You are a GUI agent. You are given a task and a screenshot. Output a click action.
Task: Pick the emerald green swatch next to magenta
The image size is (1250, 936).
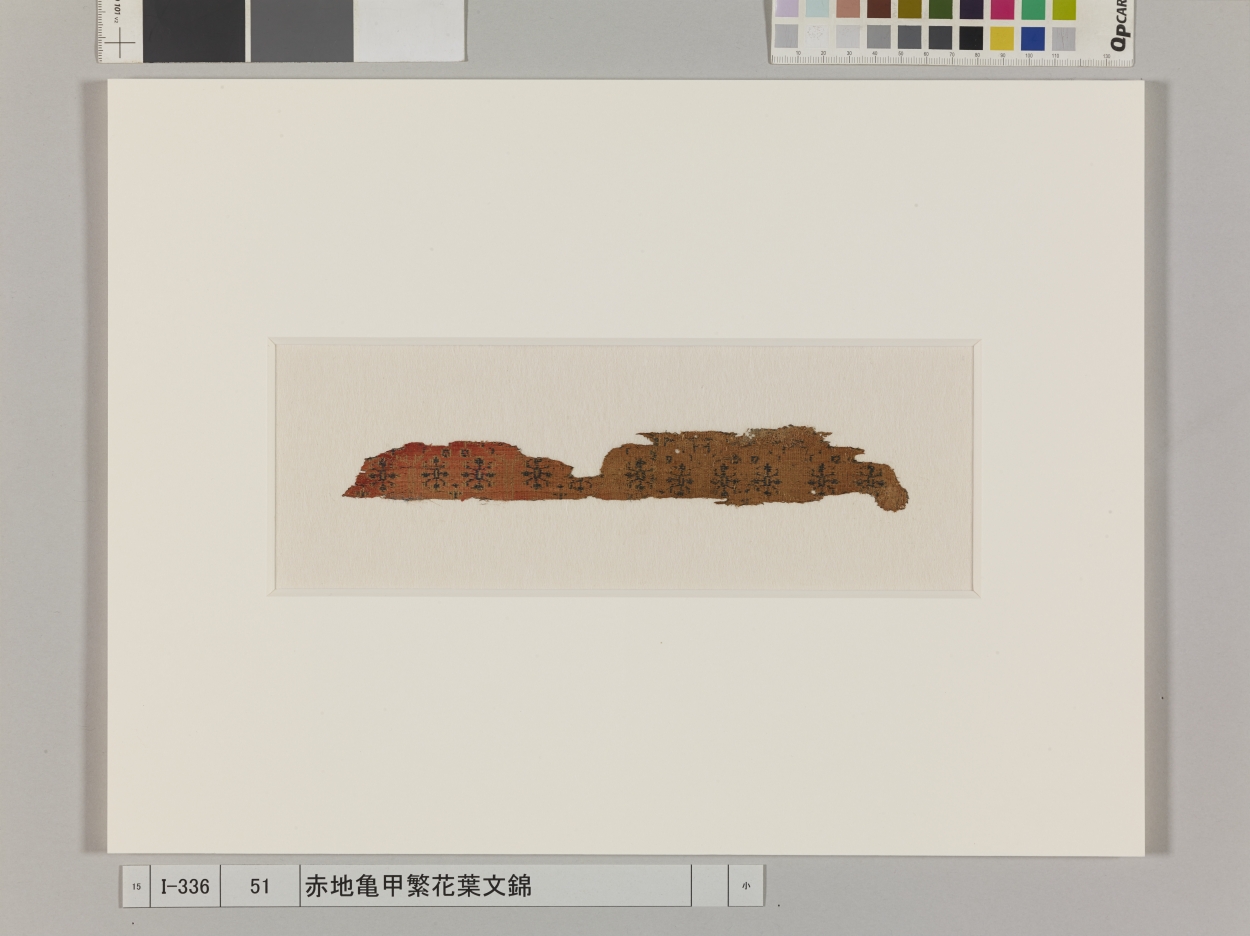1033,8
